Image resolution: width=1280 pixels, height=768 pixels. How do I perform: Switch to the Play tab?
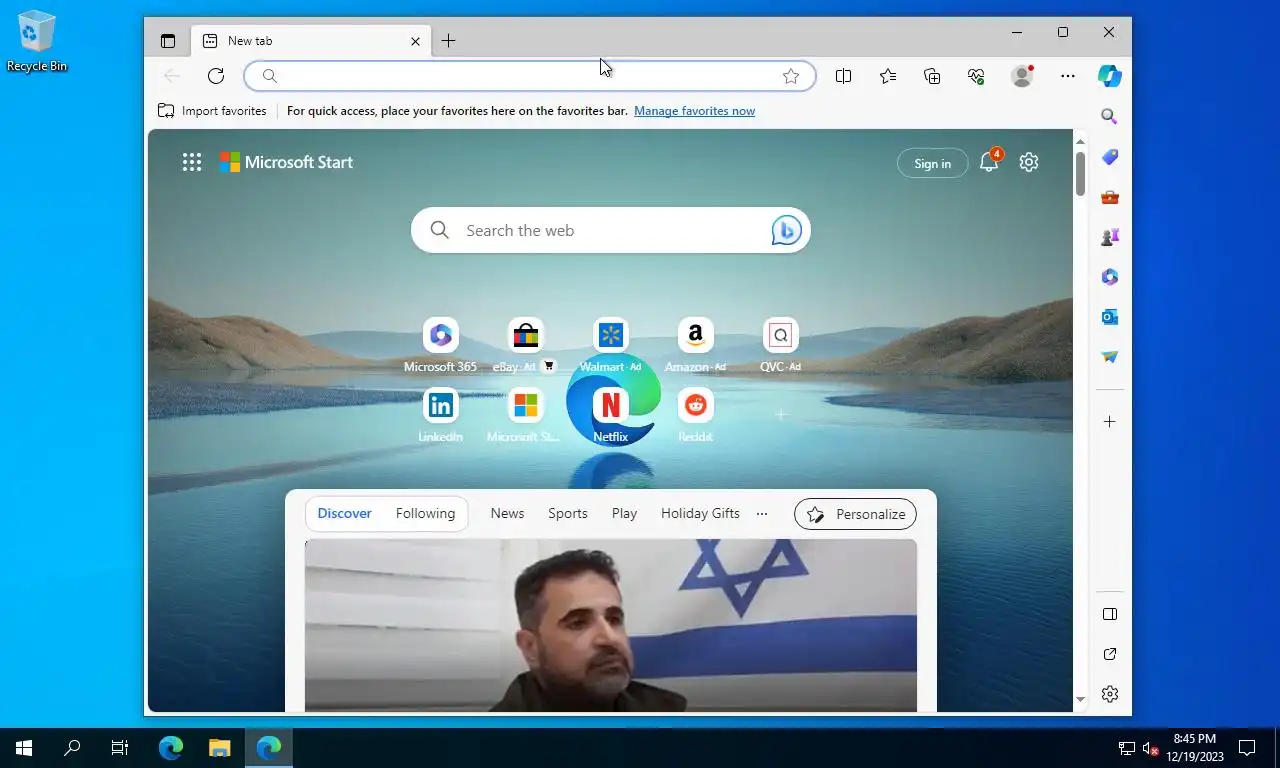624,513
